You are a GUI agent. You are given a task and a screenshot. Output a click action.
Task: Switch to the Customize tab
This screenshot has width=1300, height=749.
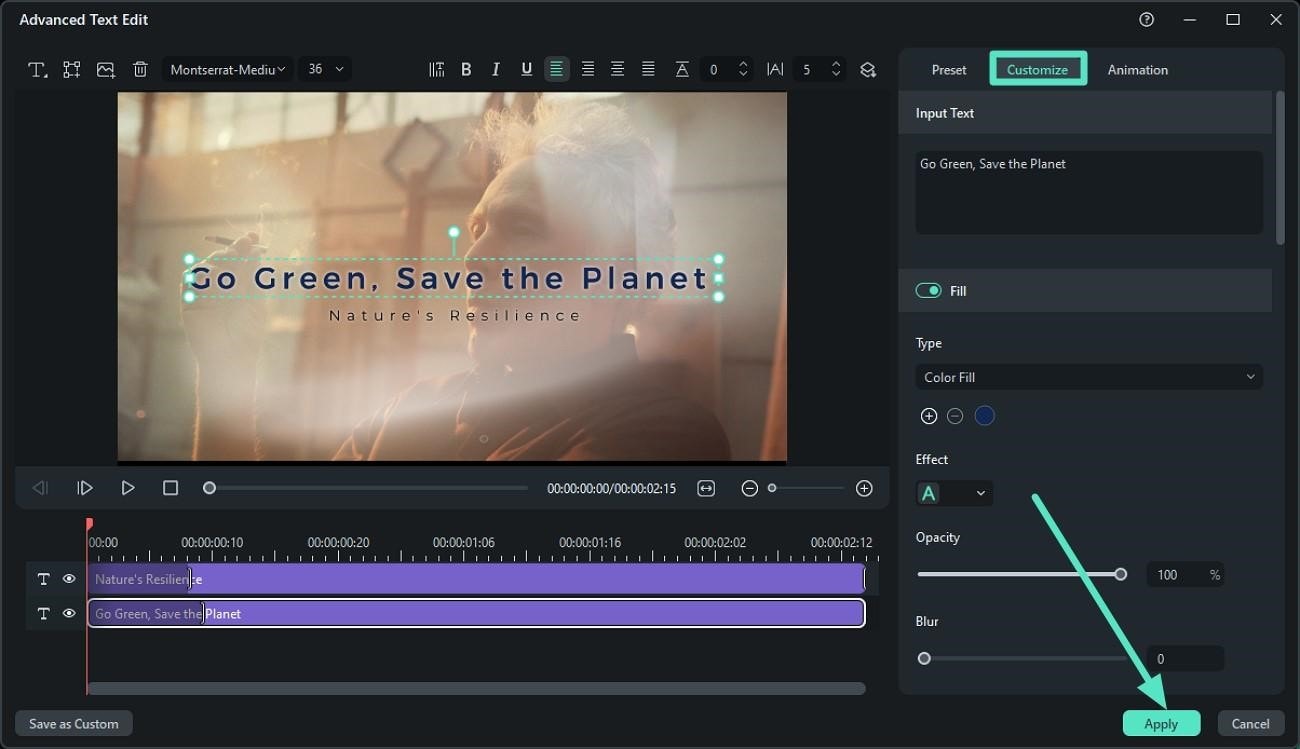(x=1037, y=69)
